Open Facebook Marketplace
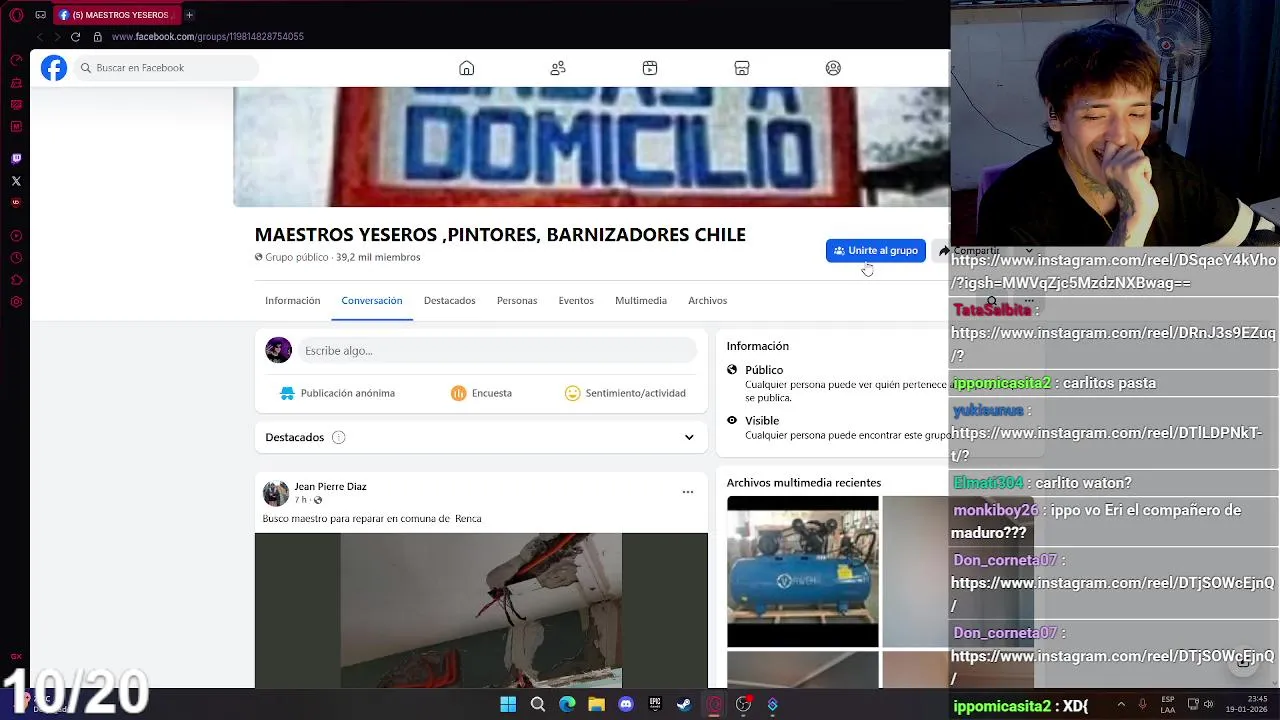Image resolution: width=1280 pixels, height=720 pixels. [742, 68]
